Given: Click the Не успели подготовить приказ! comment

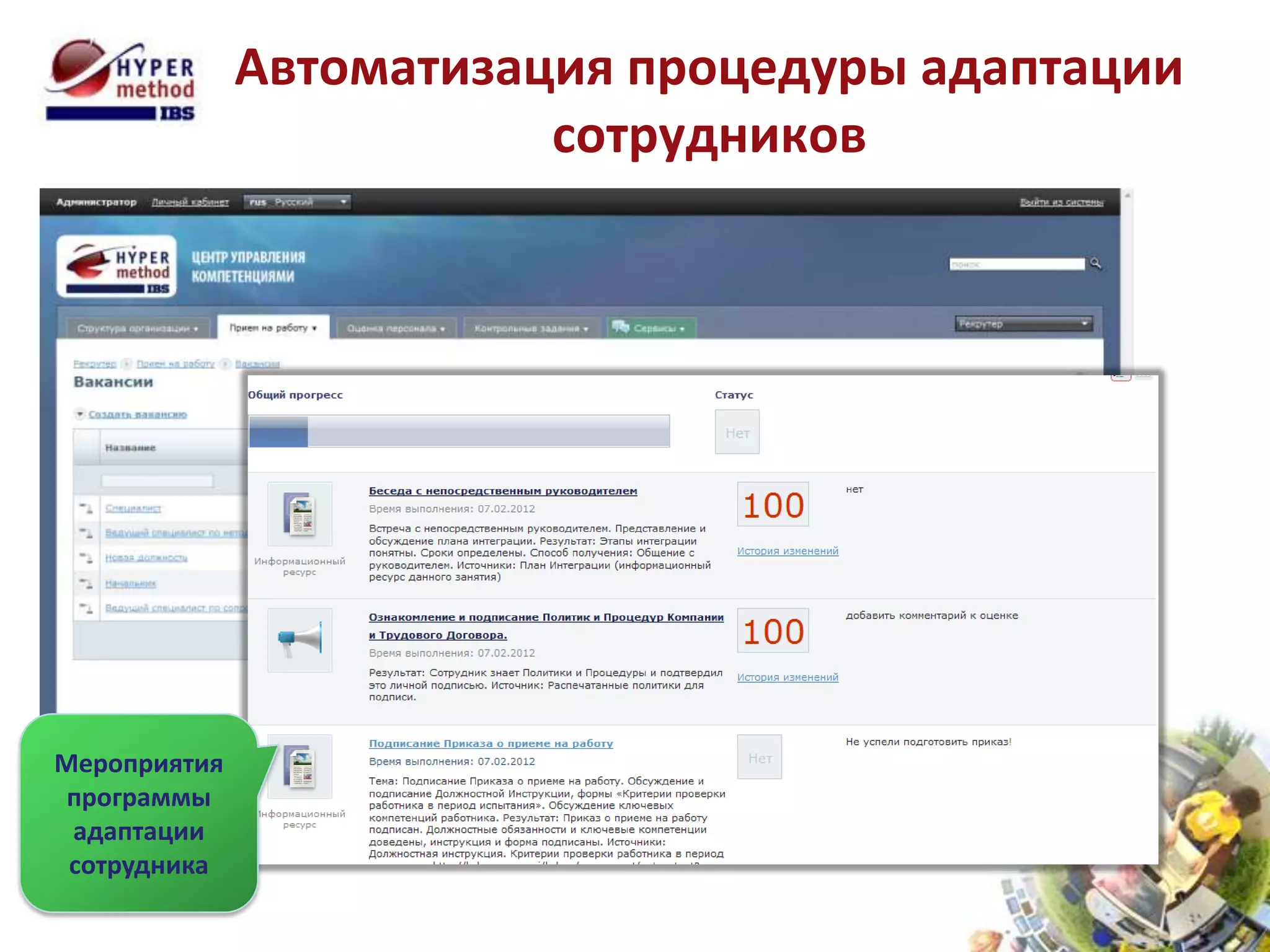Looking at the screenshot, I should [929, 742].
